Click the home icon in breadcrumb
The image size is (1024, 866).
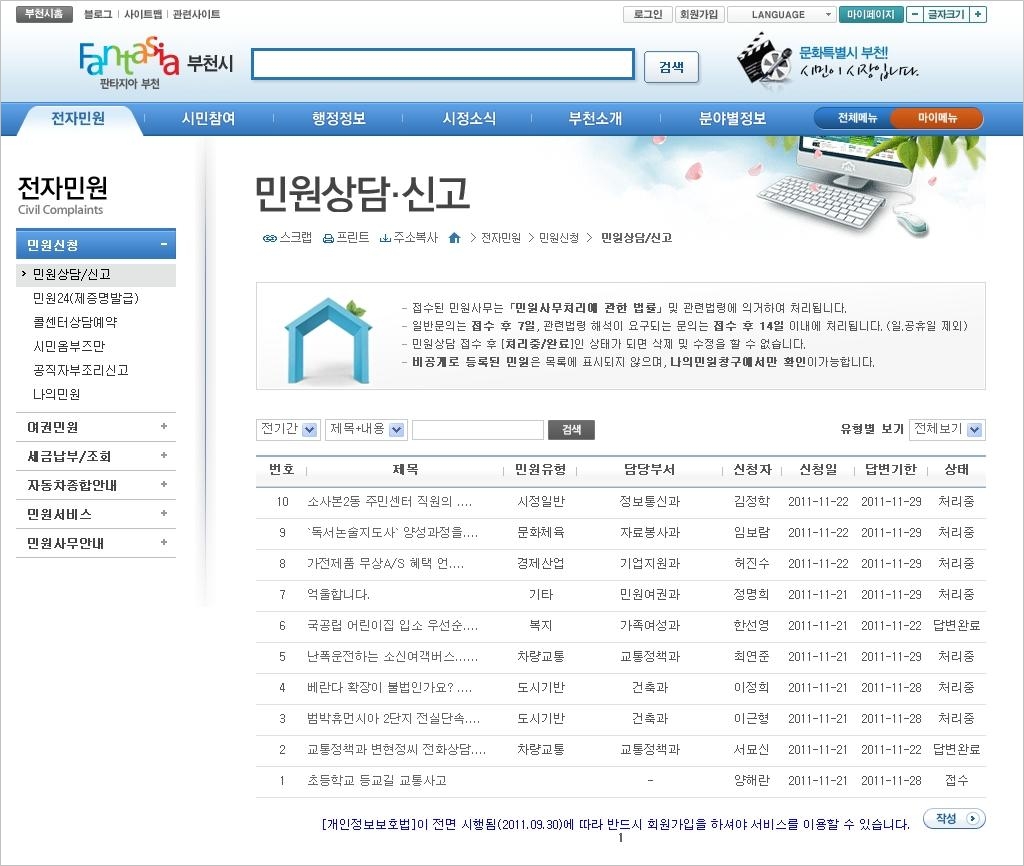click(454, 238)
